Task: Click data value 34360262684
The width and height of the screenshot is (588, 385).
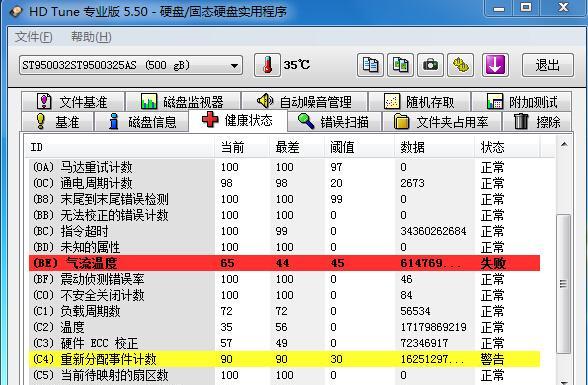Action: point(433,231)
